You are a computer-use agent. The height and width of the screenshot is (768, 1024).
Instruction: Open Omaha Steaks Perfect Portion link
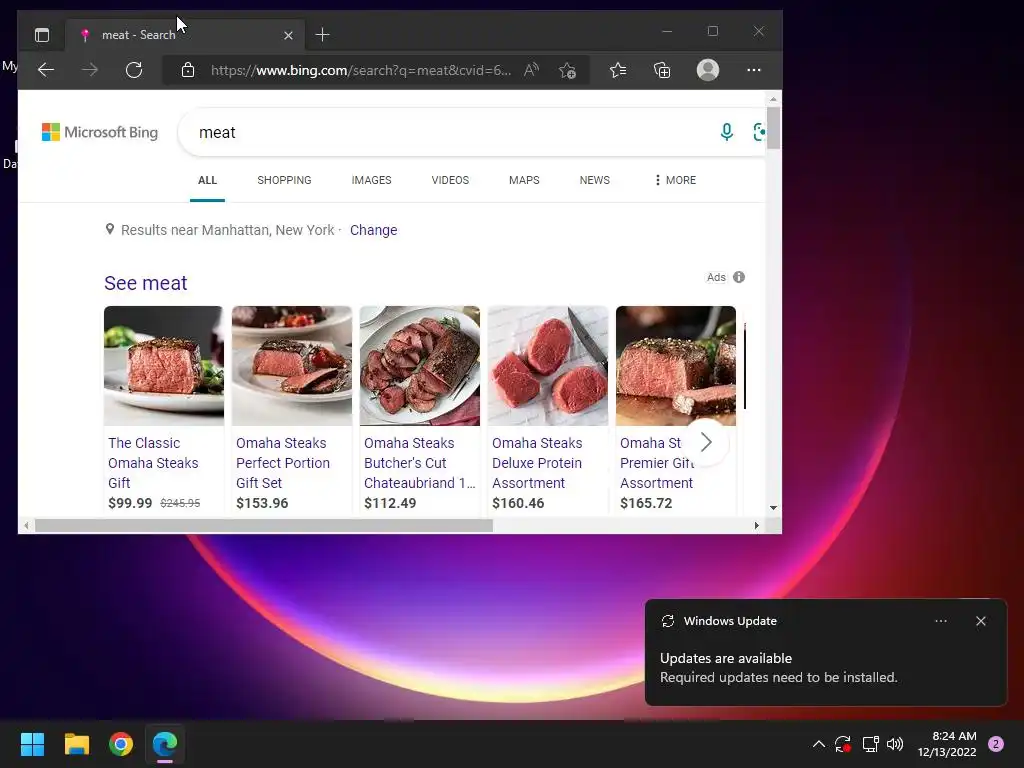[x=283, y=463]
